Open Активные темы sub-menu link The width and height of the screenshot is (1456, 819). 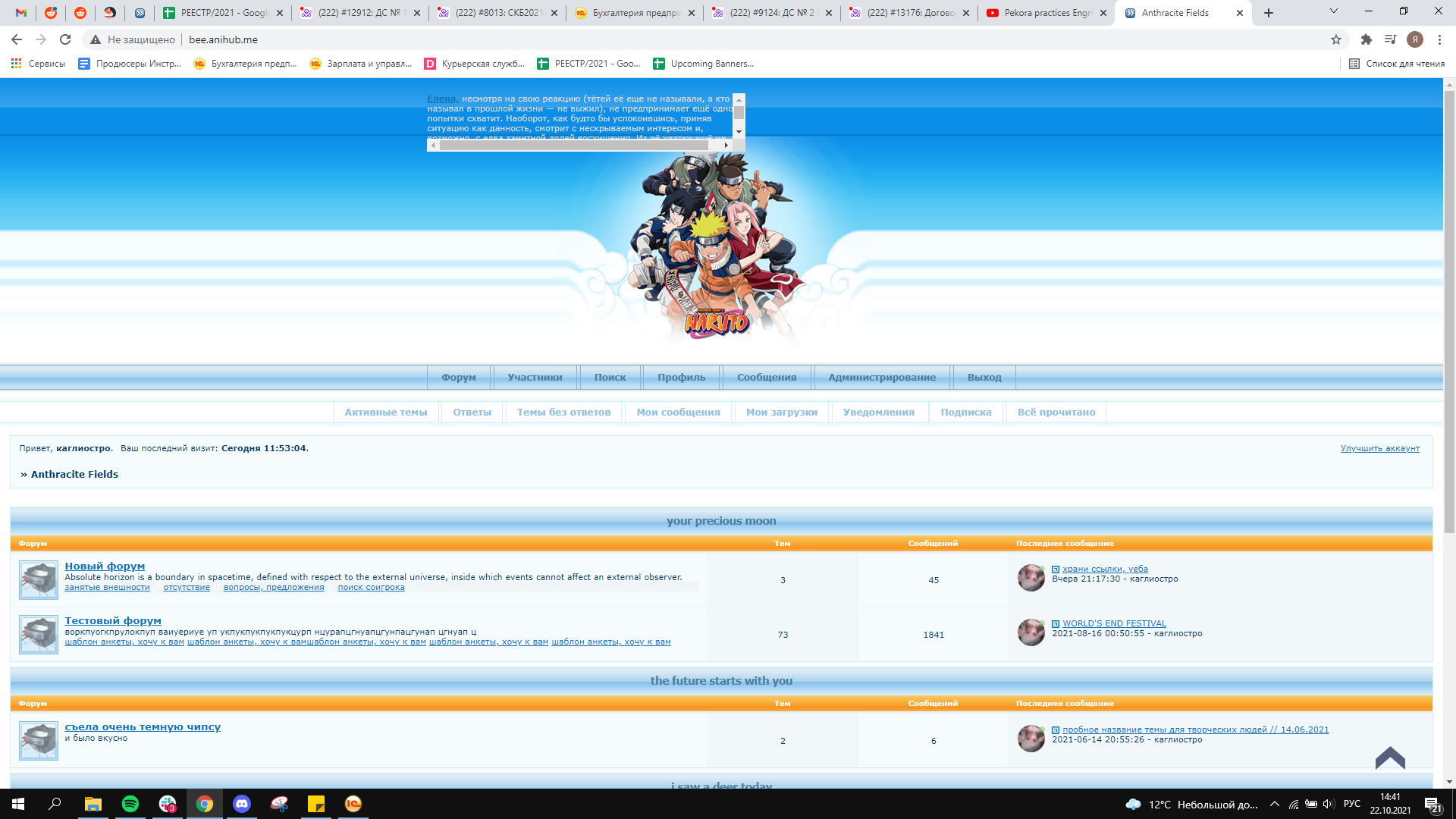tap(386, 413)
